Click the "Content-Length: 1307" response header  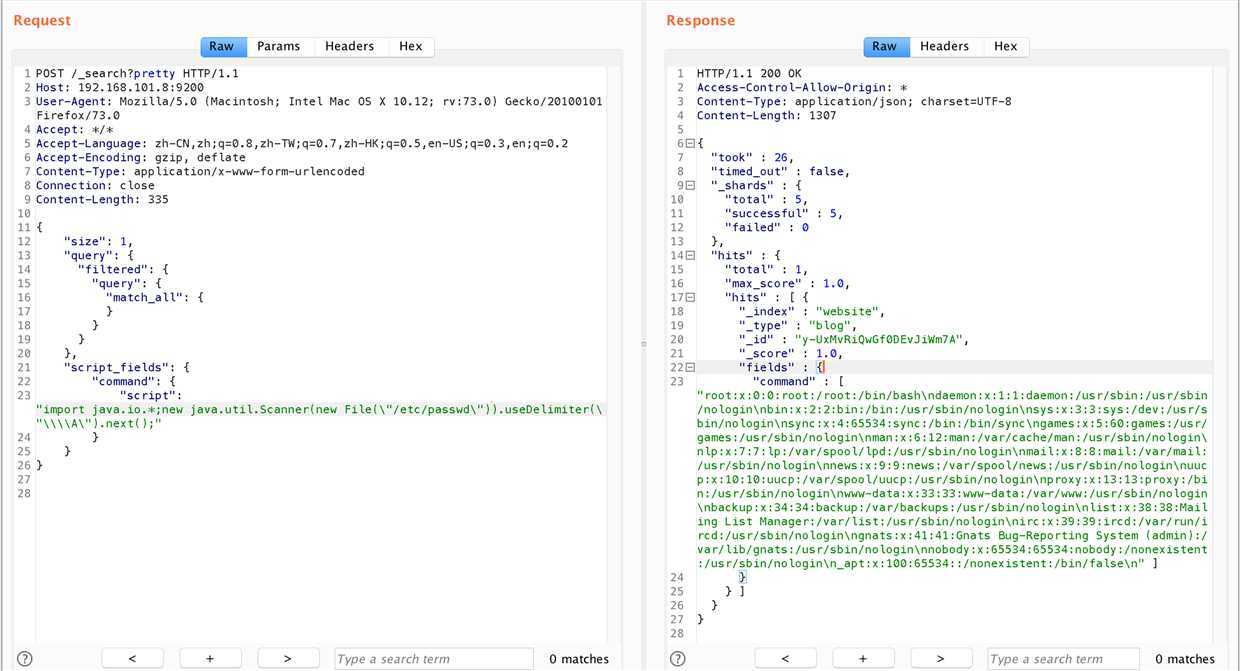tap(767, 116)
